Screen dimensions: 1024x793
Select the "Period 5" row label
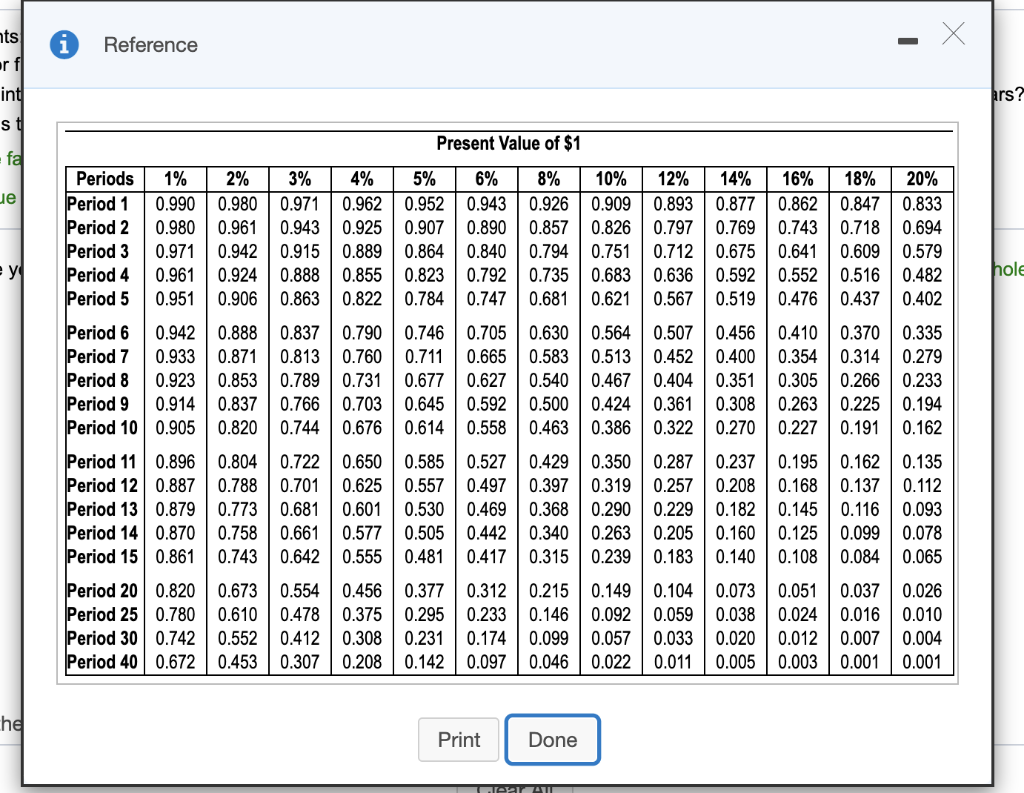click(x=98, y=299)
